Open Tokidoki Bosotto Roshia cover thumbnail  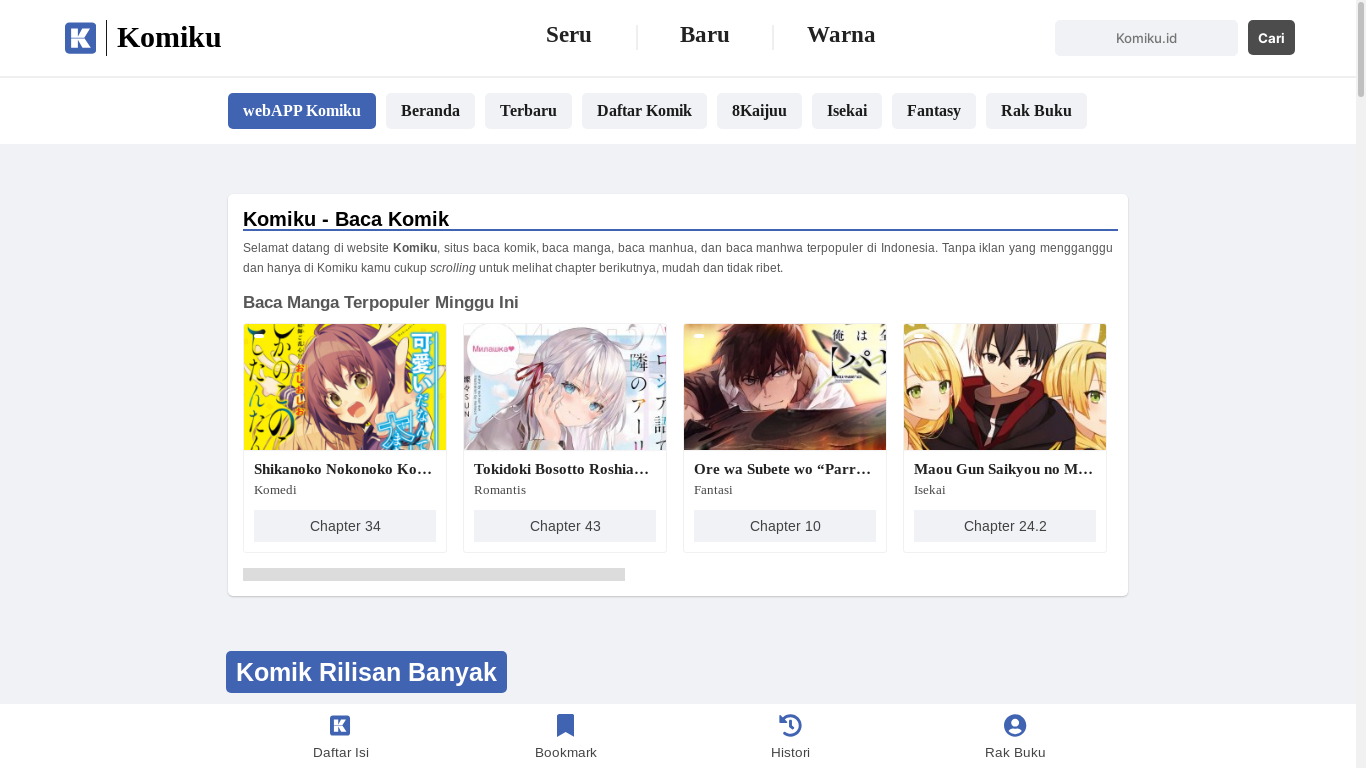click(x=565, y=387)
